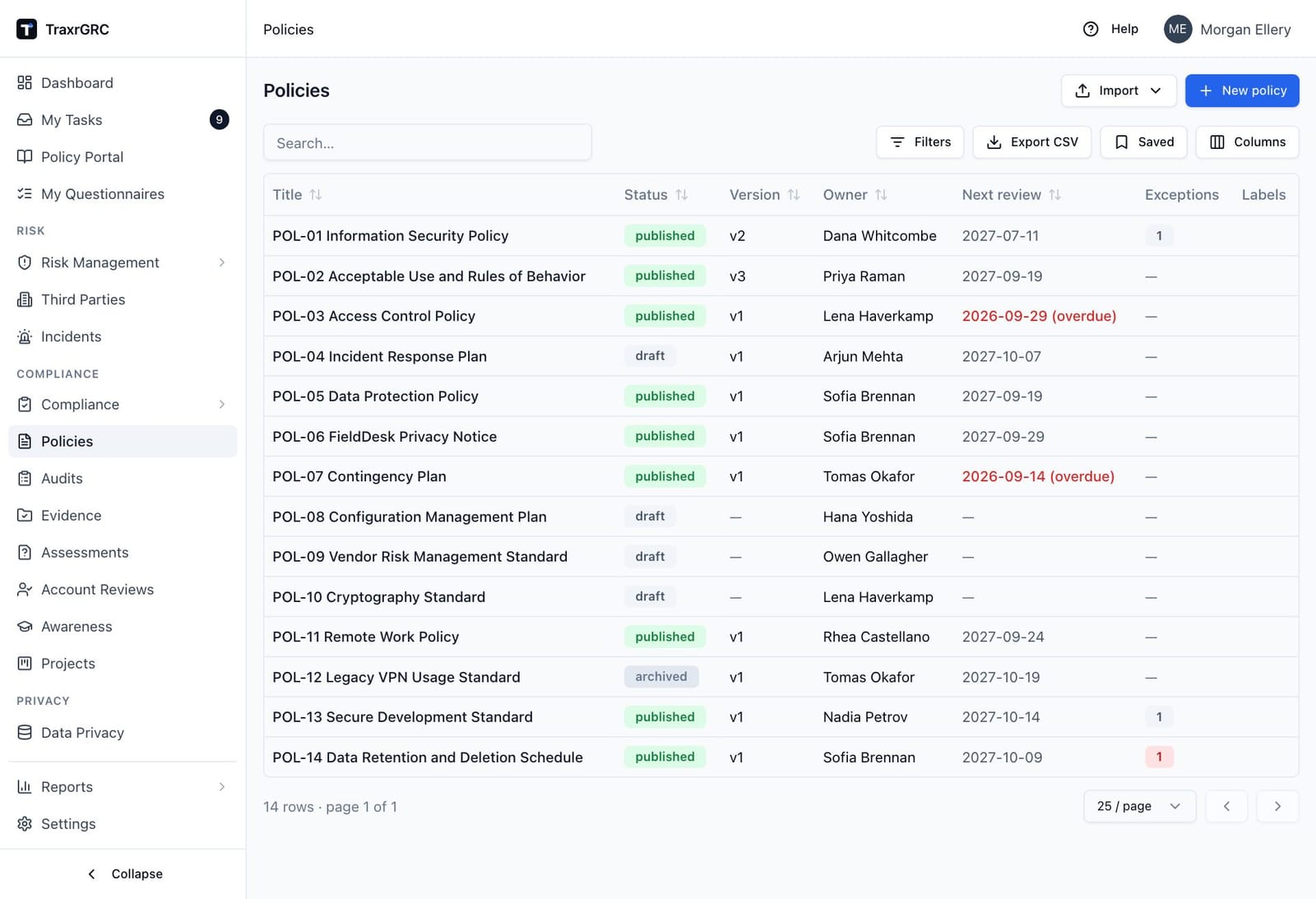
Task: Open Saved views
Action: [x=1143, y=141]
